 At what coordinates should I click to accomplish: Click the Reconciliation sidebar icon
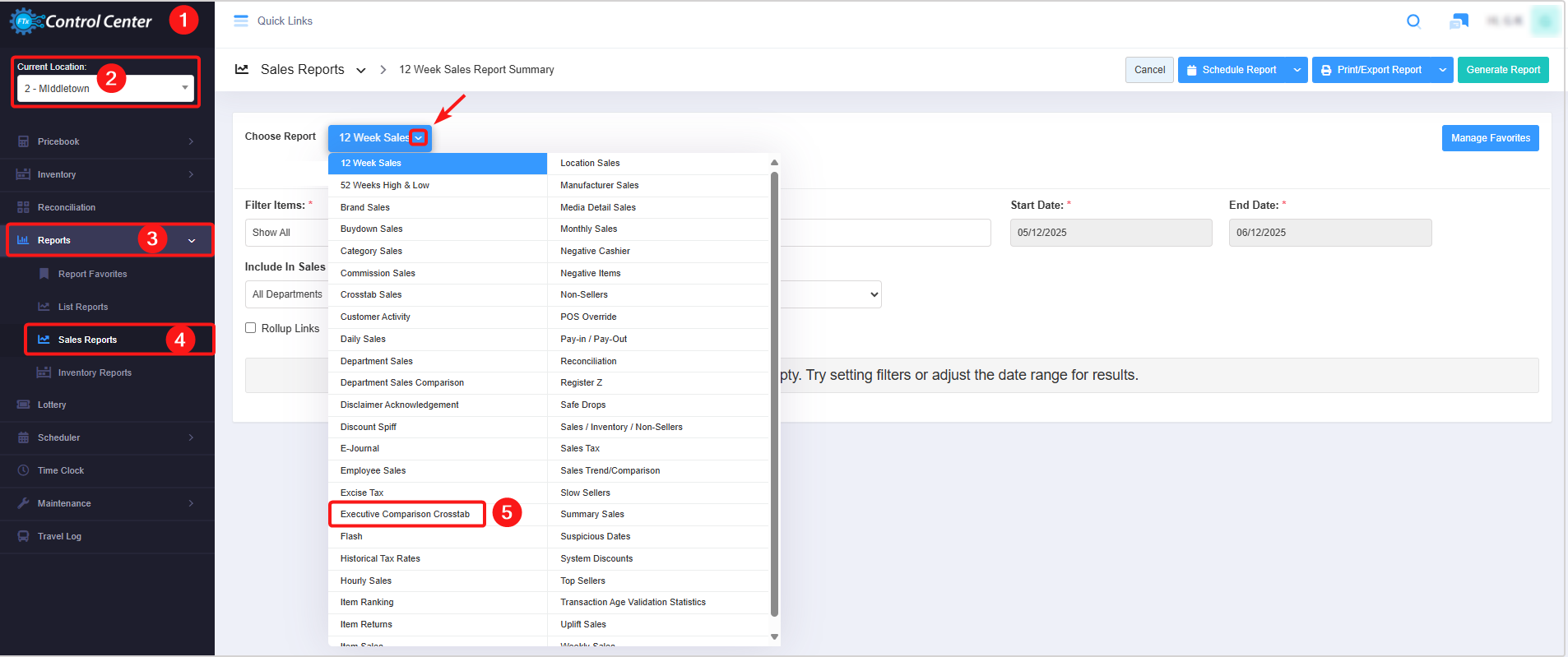[x=23, y=207]
